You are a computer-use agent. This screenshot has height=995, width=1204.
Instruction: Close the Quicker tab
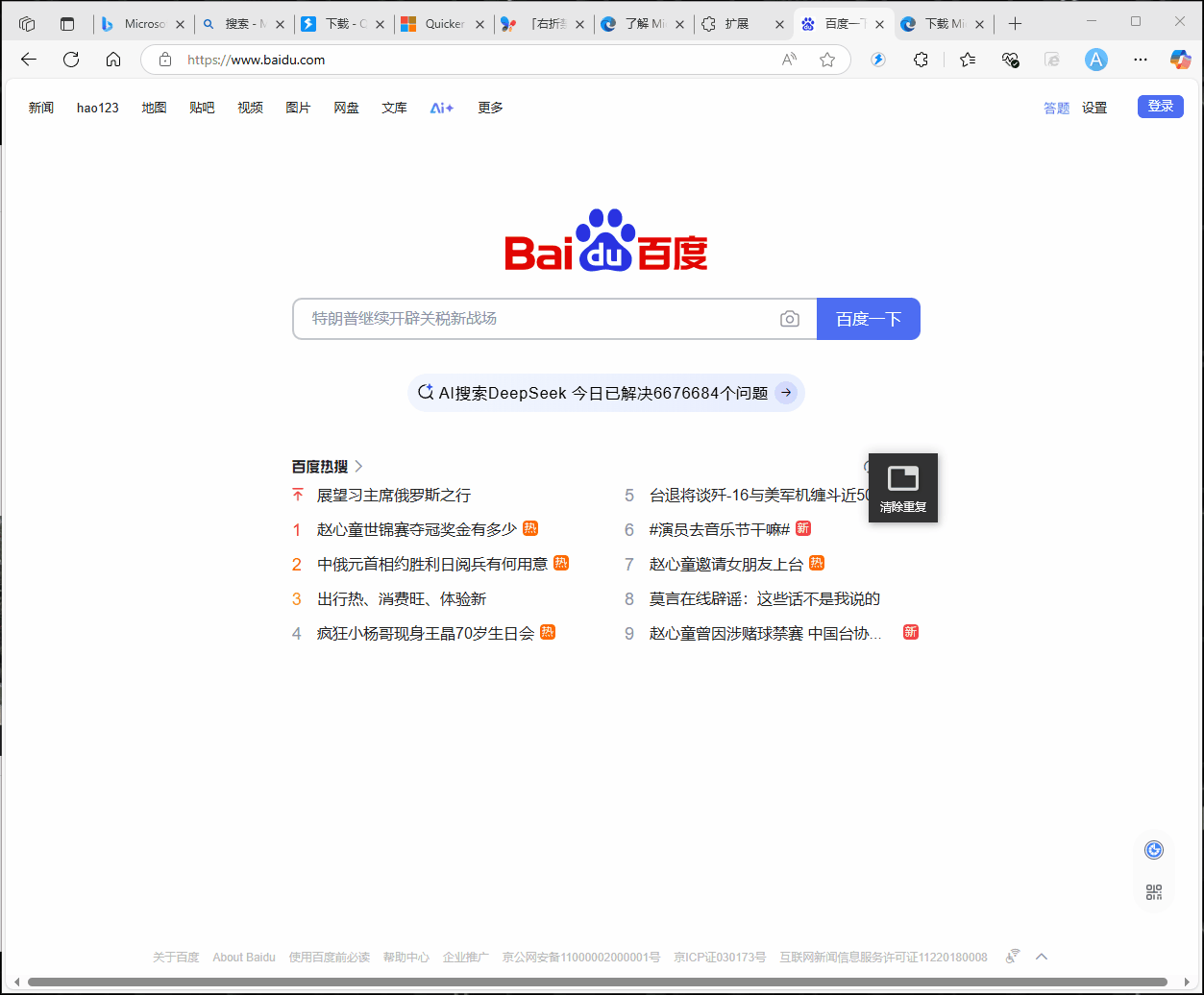(479, 24)
